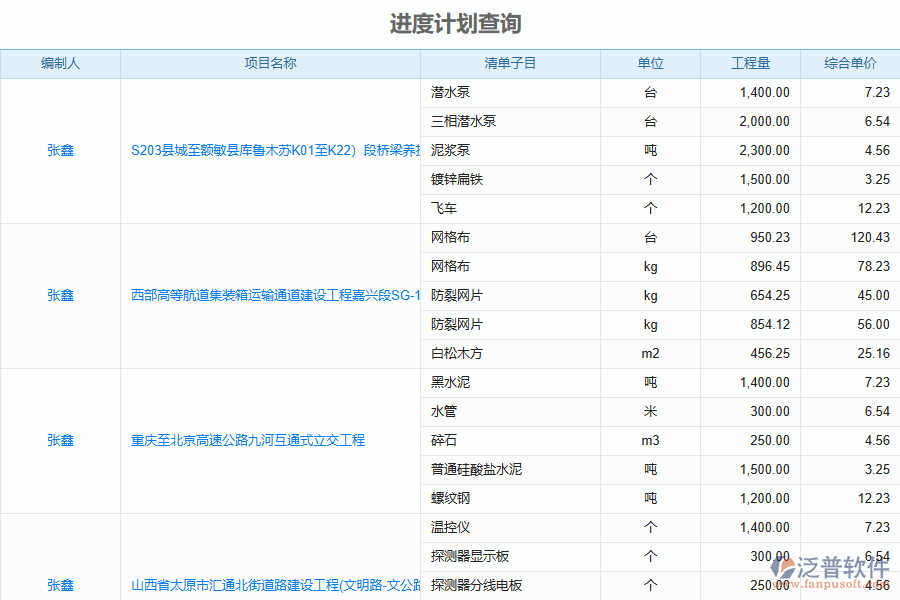
Task: Click 张鑫 link beside the 重庆至北京 project
Action: tap(61, 440)
